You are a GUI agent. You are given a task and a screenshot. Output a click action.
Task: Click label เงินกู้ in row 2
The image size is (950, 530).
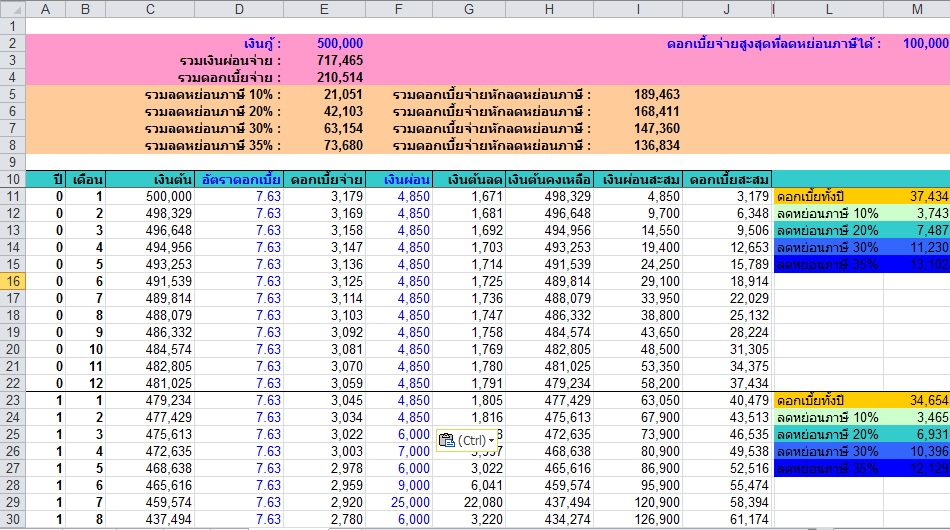click(x=262, y=44)
